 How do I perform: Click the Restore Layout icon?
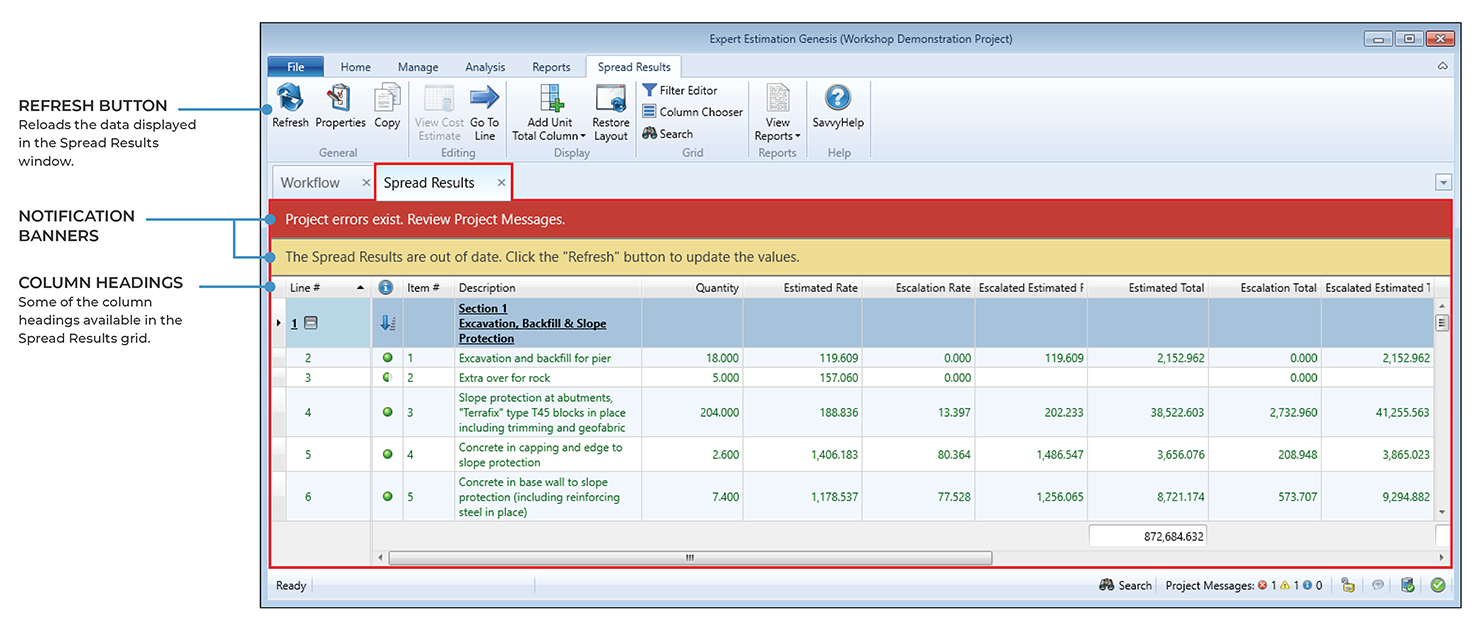click(610, 99)
